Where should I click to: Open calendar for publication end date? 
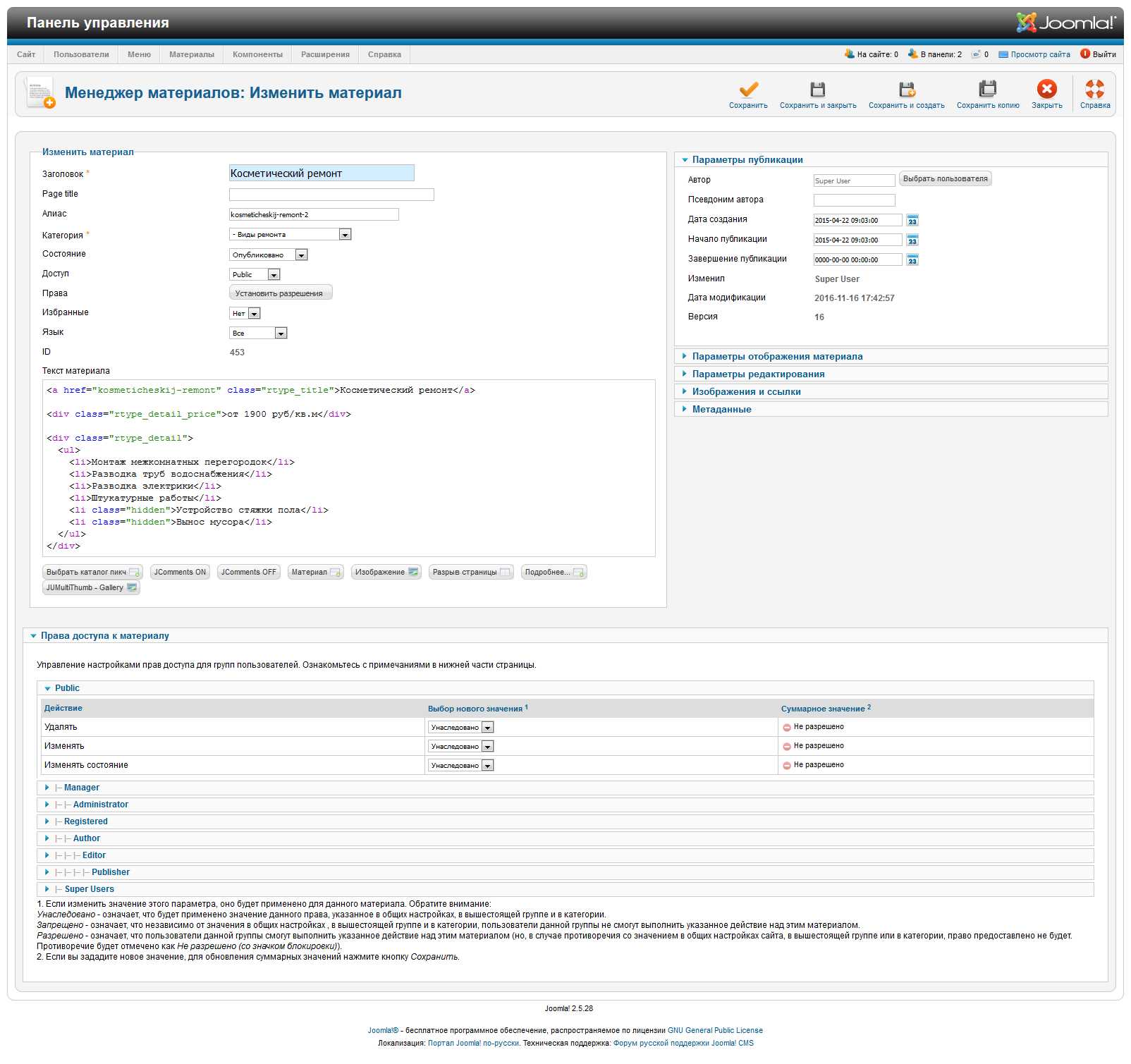pos(912,260)
